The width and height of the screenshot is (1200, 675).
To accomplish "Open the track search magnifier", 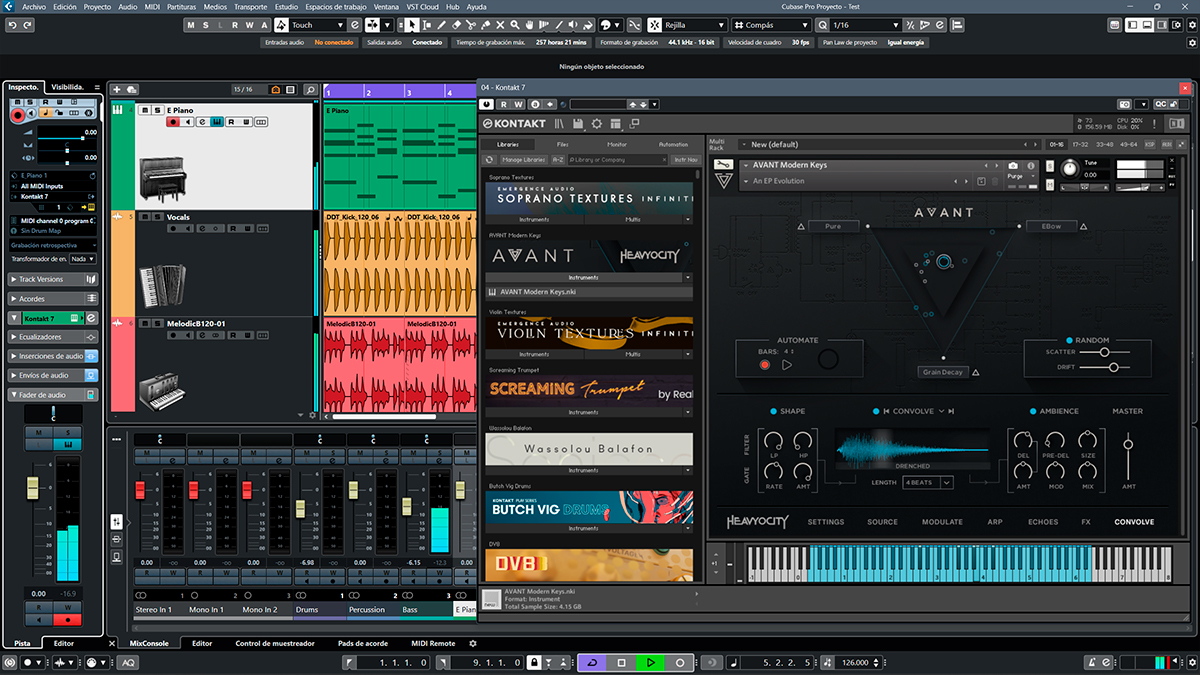I will (310, 90).
